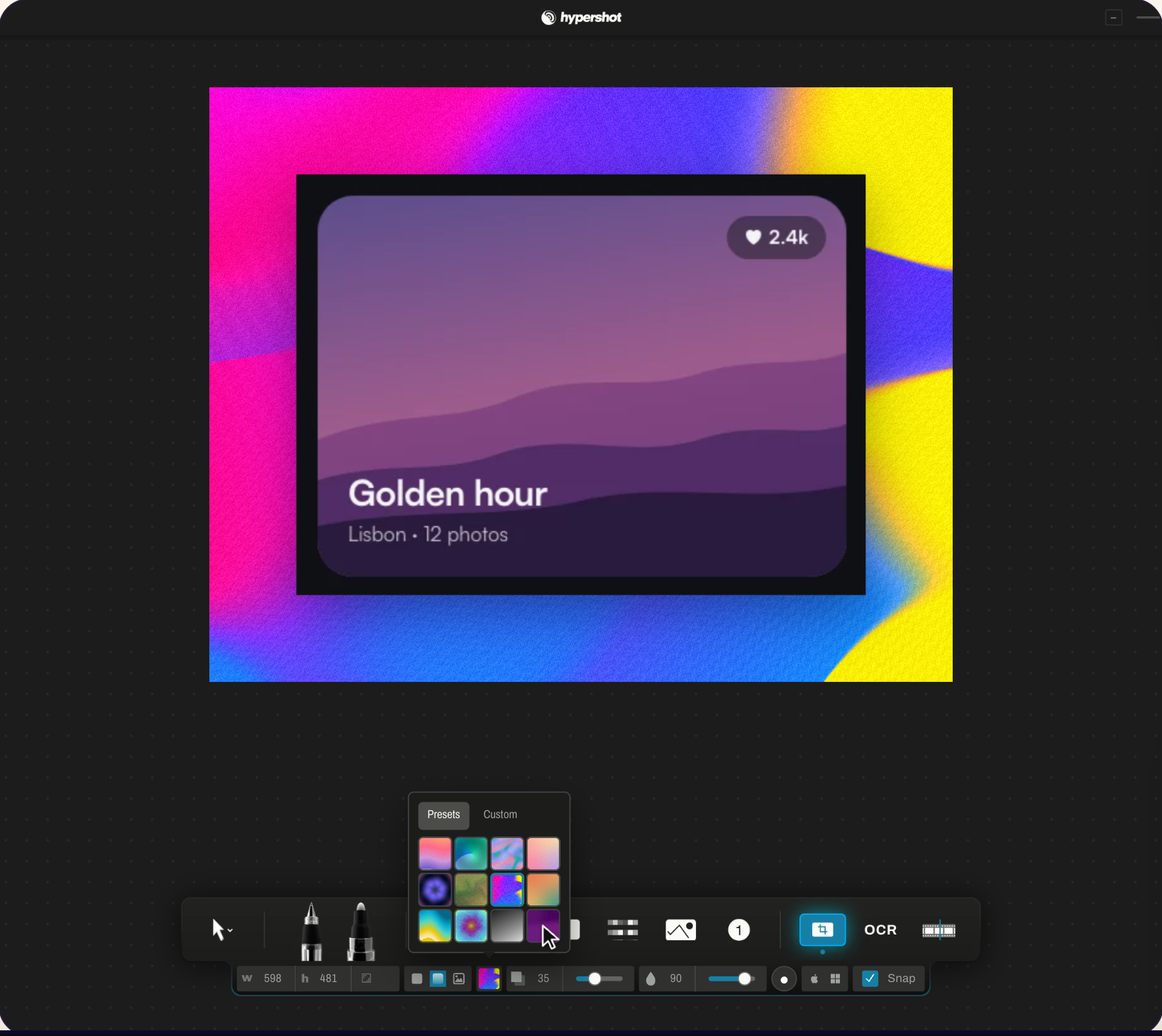Click the hypershot logo in title bar
The image size is (1162, 1036).
pyautogui.click(x=581, y=17)
